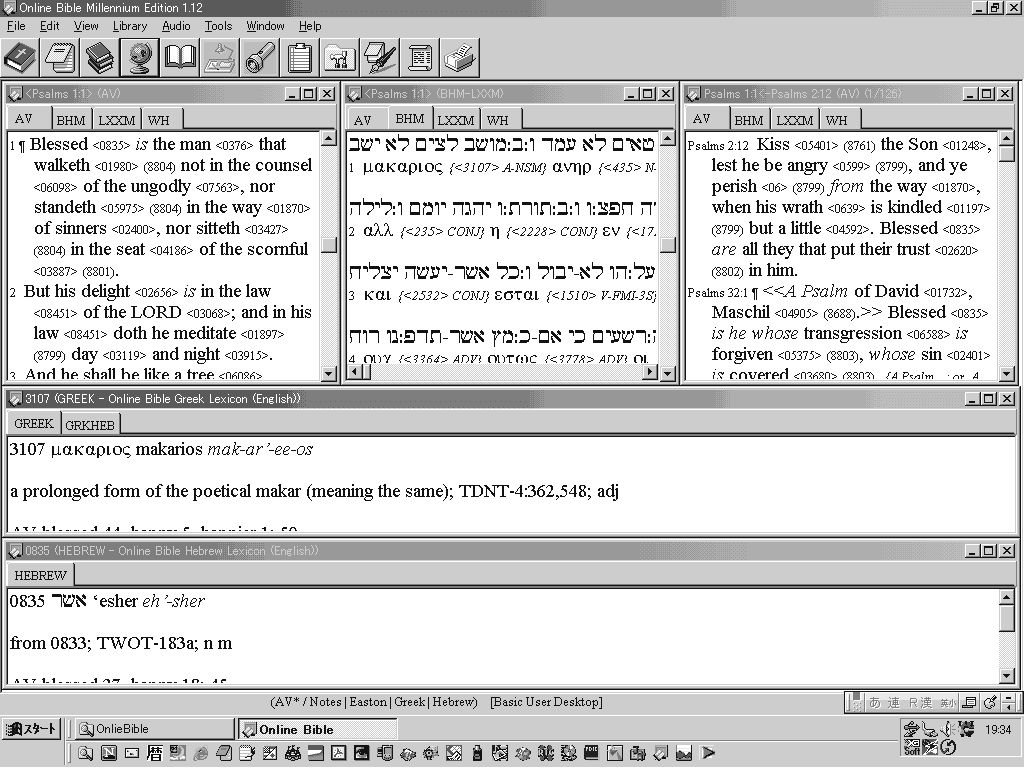This screenshot has height=768, width=1024.
Task: Open the Window menu
Action: 265,26
